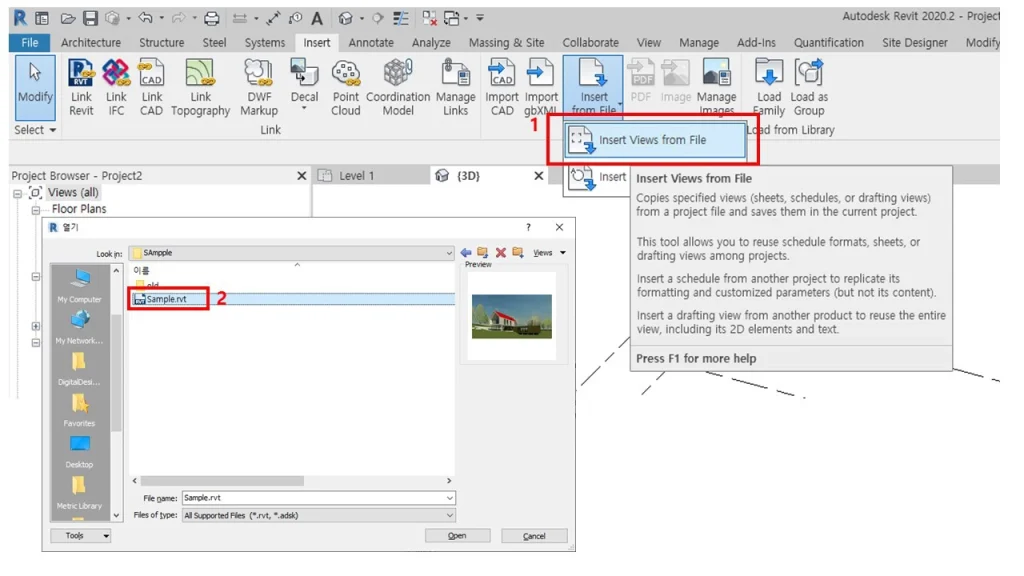Click the places sidebar scroll down arrow
Screen dimensions: 1024x576
116,515
